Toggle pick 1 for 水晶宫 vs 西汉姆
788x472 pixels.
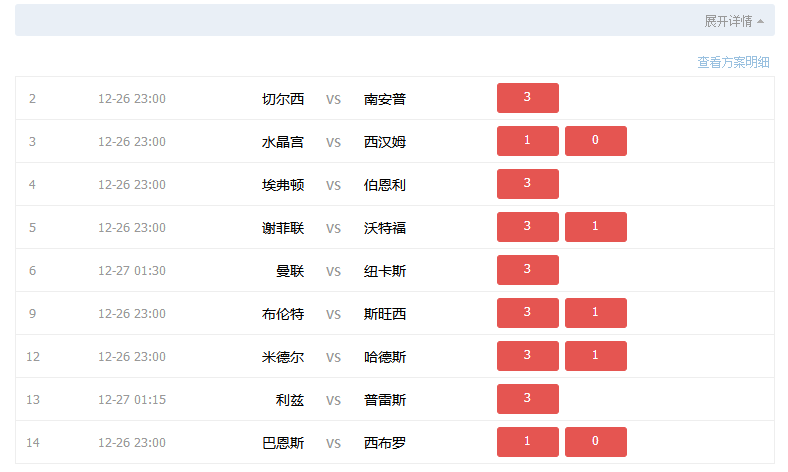pyautogui.click(x=527, y=141)
